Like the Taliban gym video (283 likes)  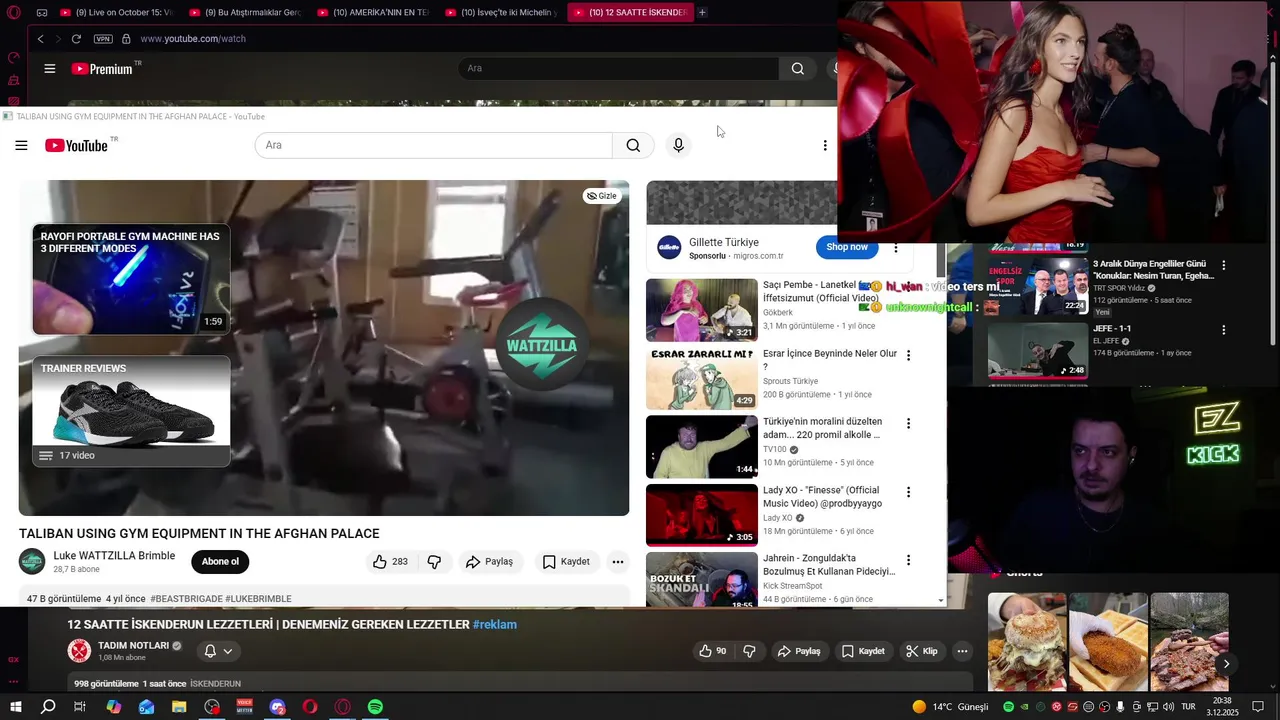[390, 562]
